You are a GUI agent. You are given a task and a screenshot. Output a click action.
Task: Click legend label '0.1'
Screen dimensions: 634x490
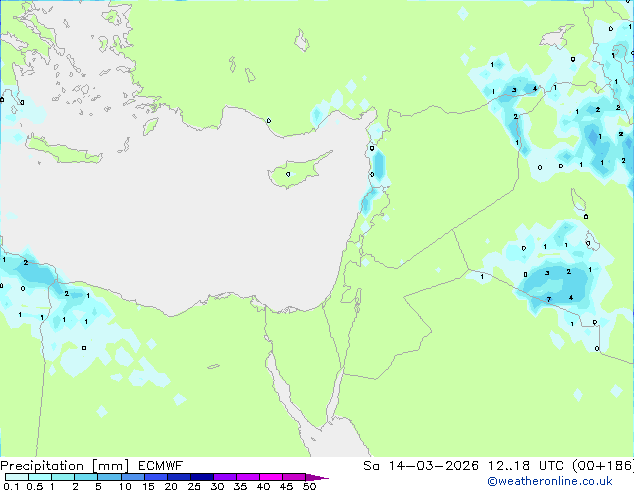pyautogui.click(x=11, y=486)
